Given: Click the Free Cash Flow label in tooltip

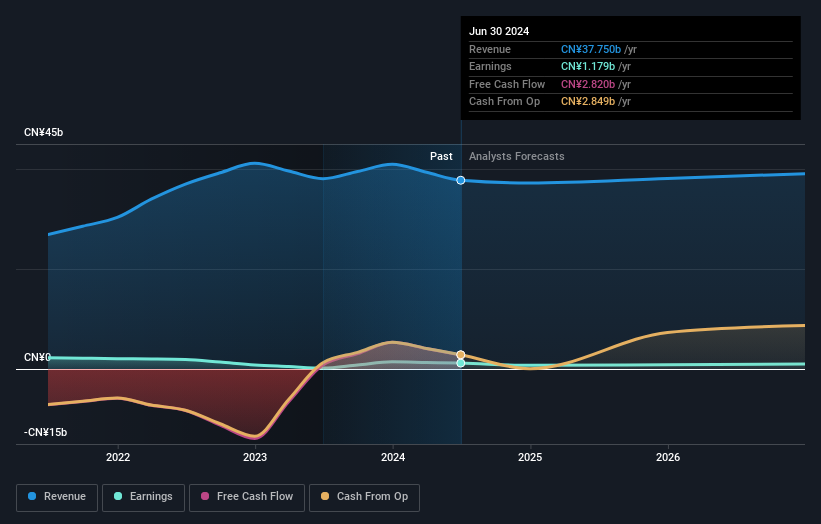Looking at the screenshot, I should [507, 84].
